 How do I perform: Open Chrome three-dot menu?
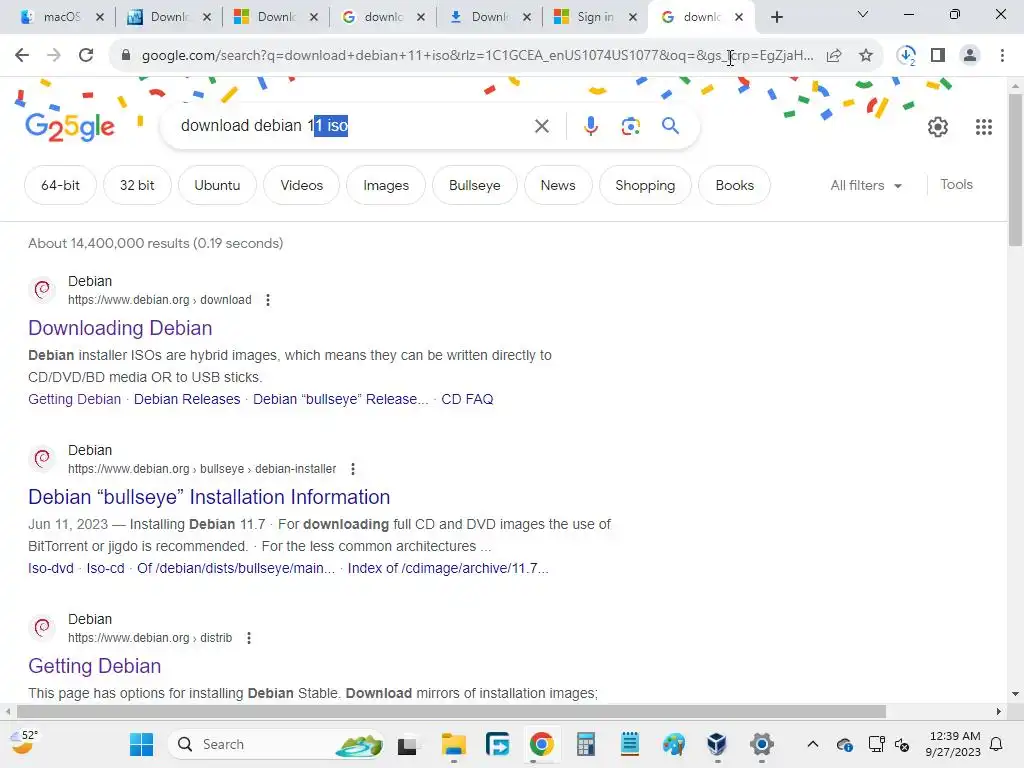coord(1002,56)
